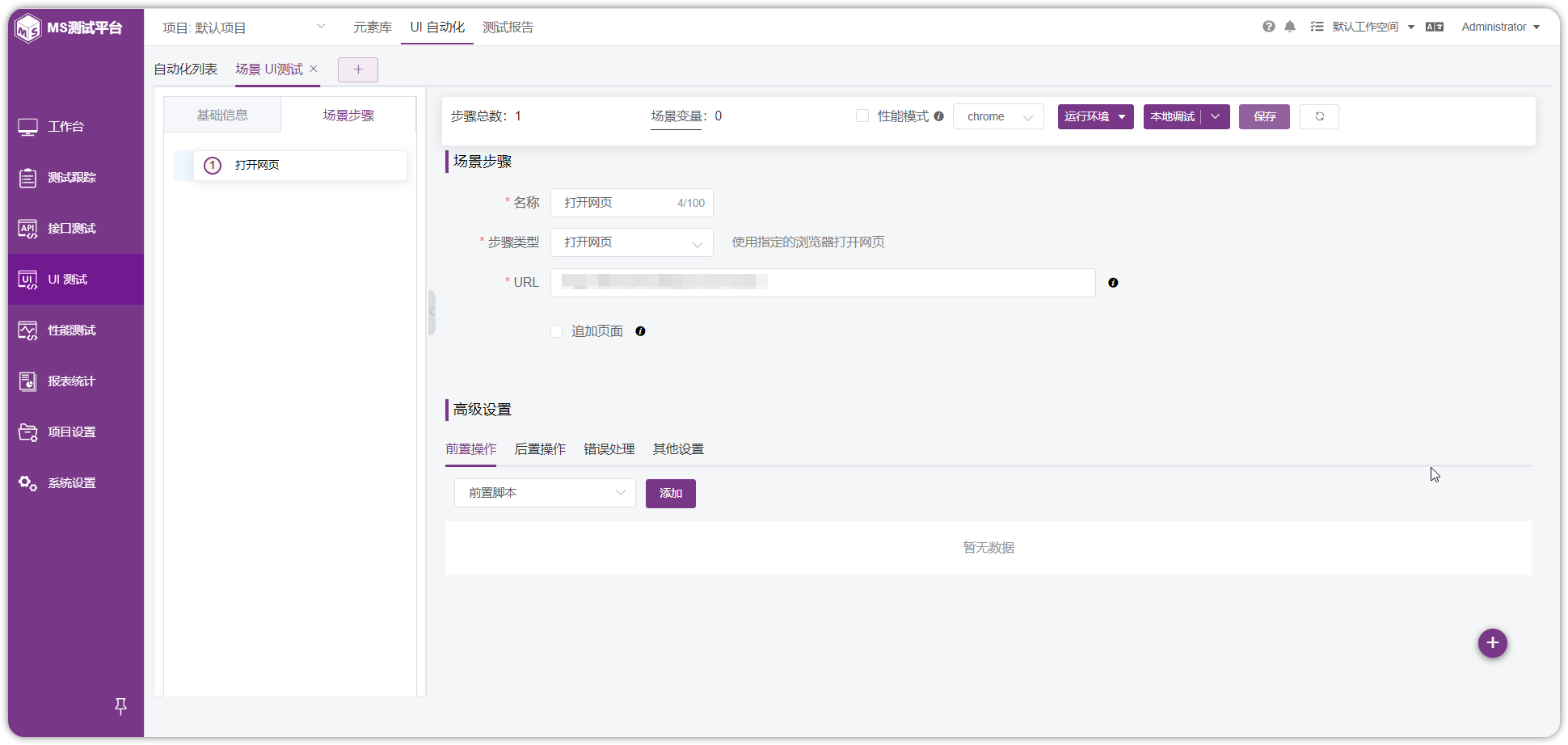Switch to the 基础信息 tab

[222, 115]
